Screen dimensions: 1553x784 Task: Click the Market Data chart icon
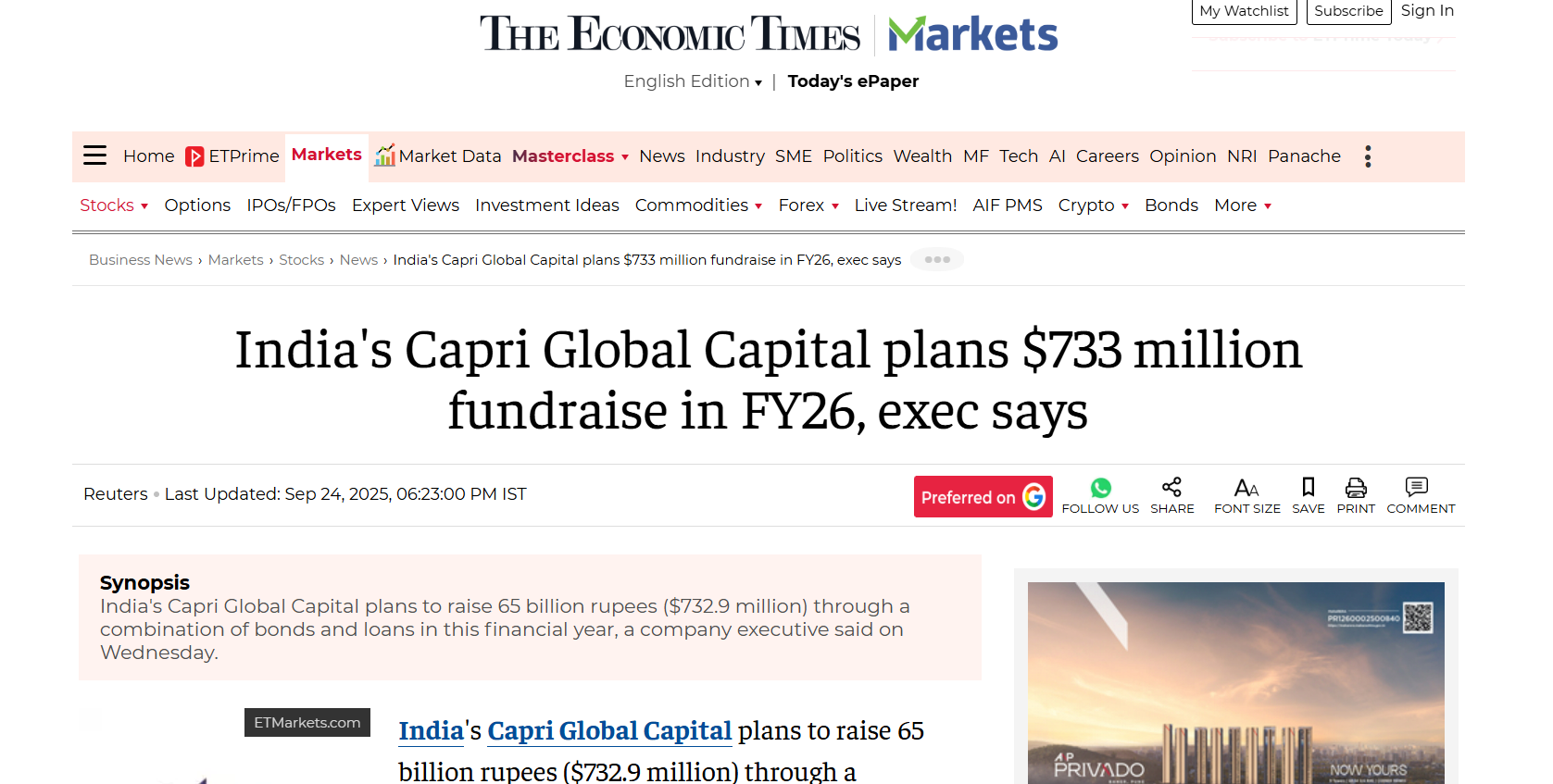[385, 155]
